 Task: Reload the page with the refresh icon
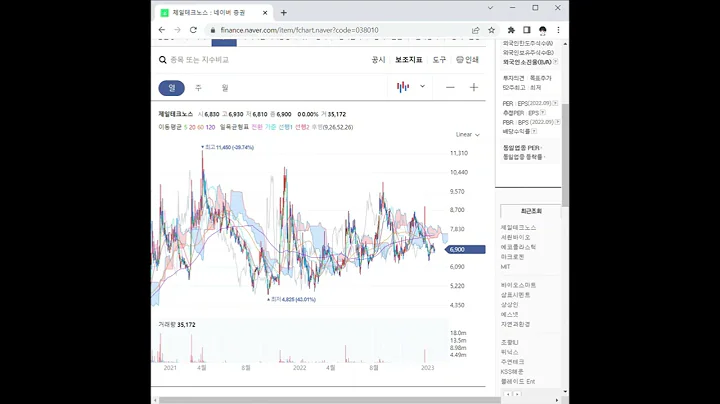(x=193, y=30)
